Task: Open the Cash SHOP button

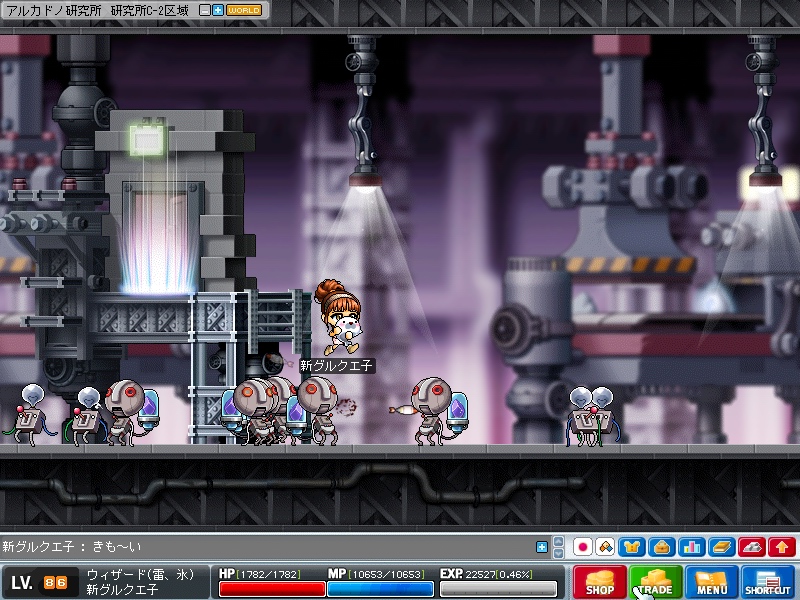Action: (x=599, y=582)
